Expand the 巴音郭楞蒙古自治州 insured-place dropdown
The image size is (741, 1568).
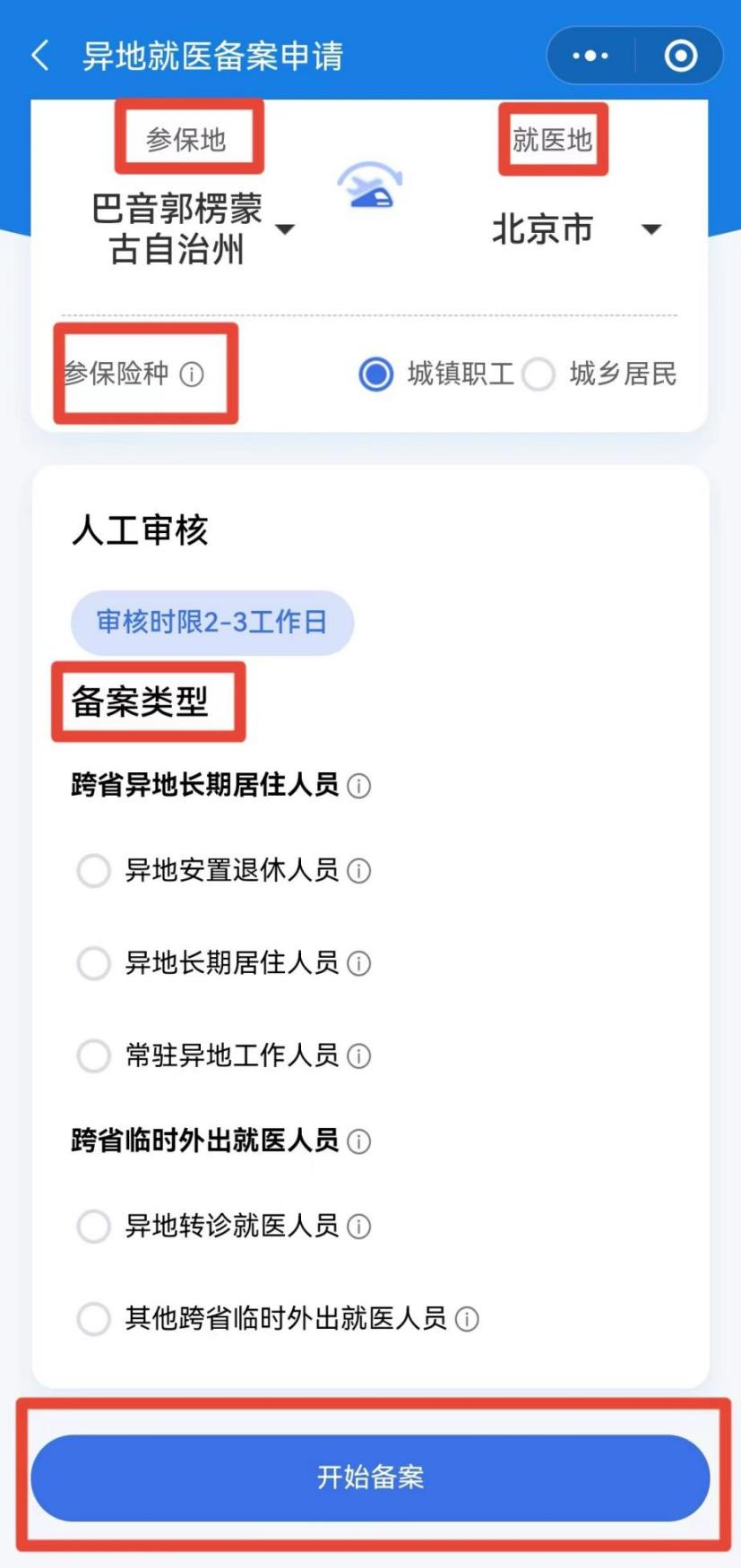285,229
